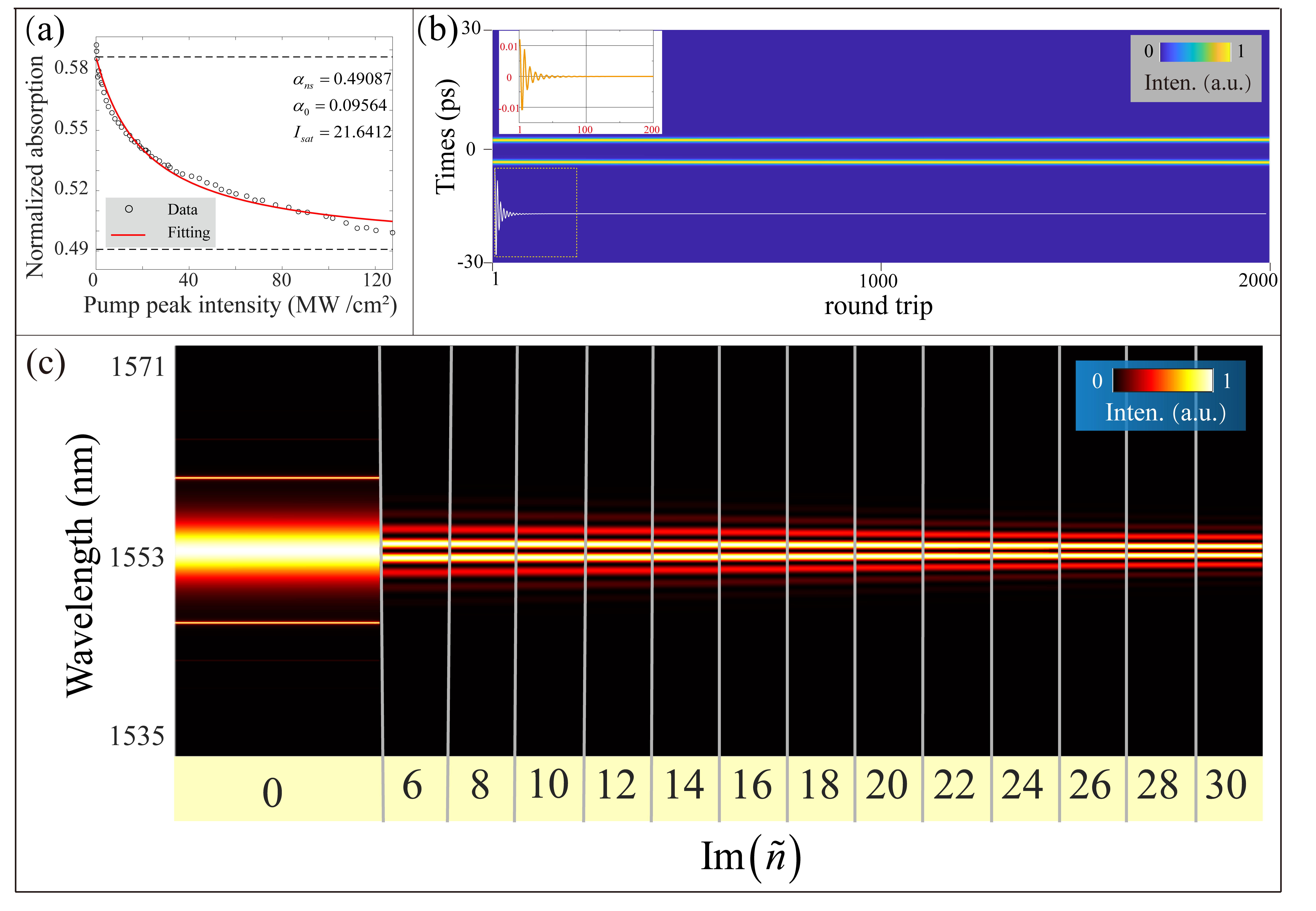Click the 'Data' legend entry

[183, 209]
